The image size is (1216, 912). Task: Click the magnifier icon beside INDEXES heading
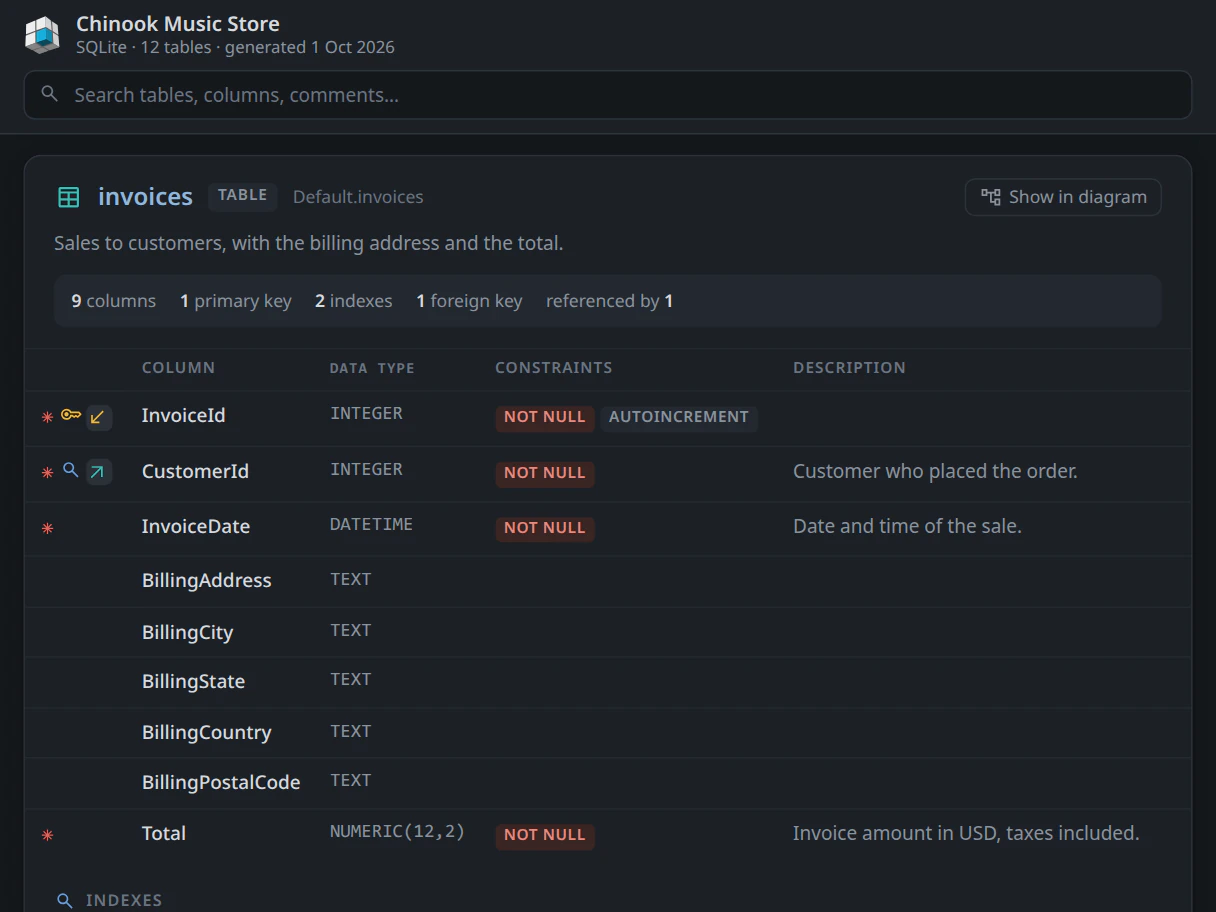click(65, 901)
